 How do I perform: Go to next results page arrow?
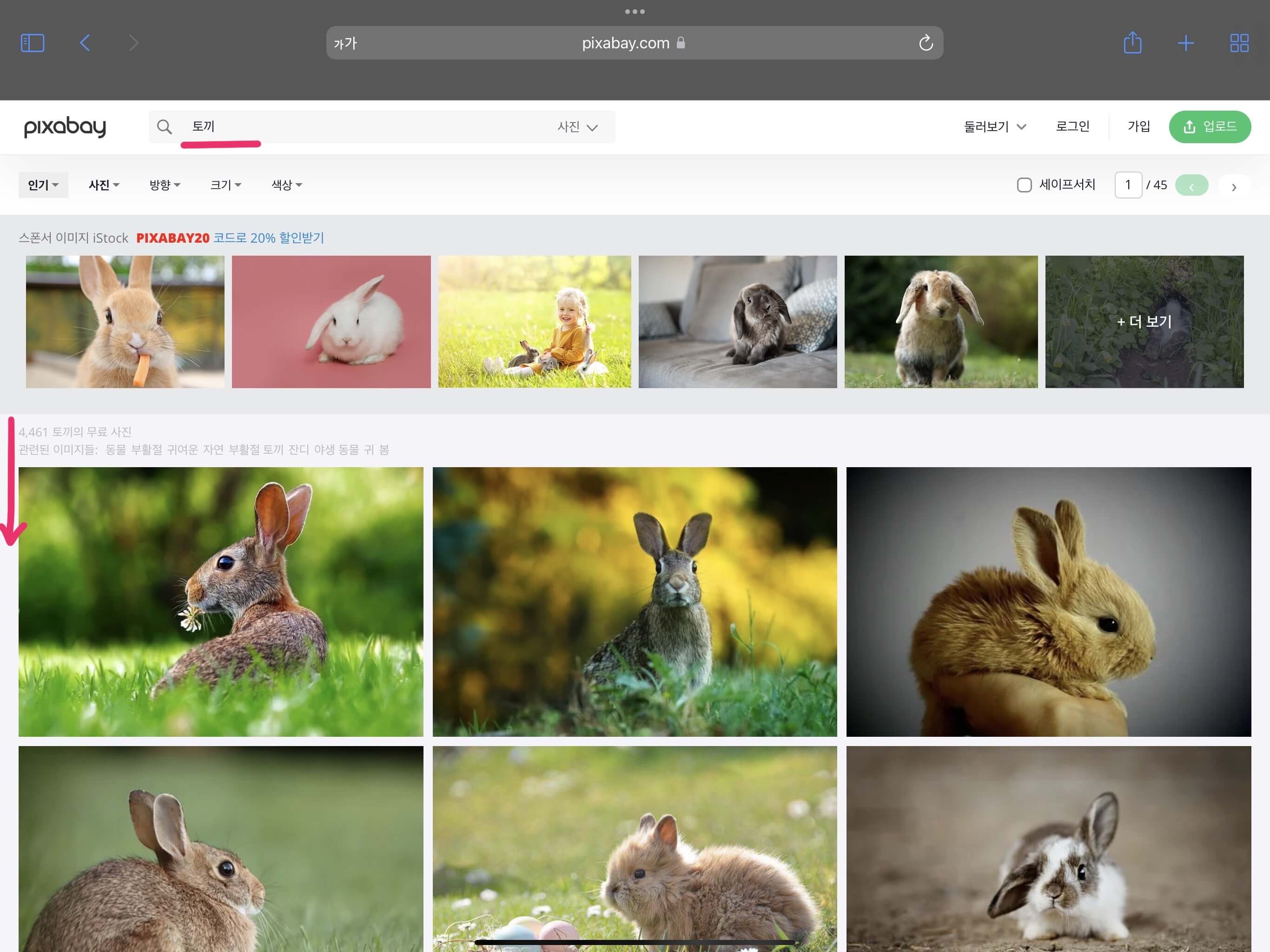(1234, 185)
